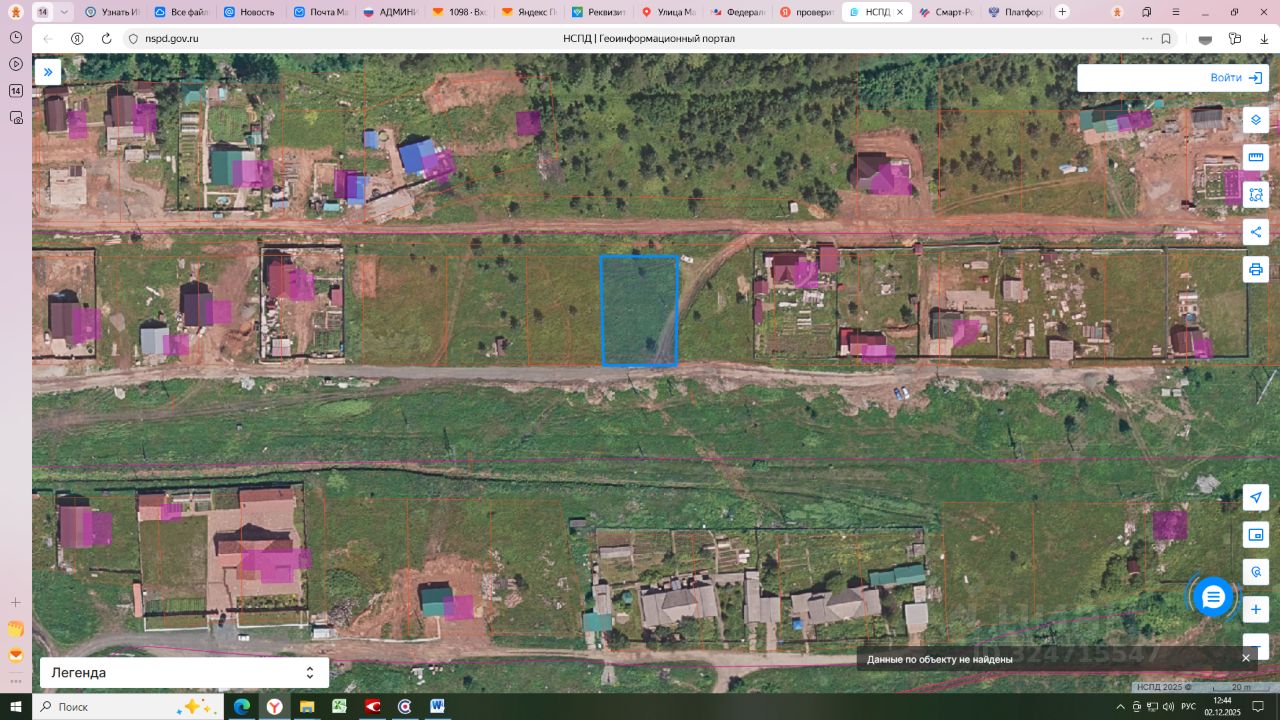Bookmark this page
This screenshot has width=1280, height=720.
(x=1166, y=38)
